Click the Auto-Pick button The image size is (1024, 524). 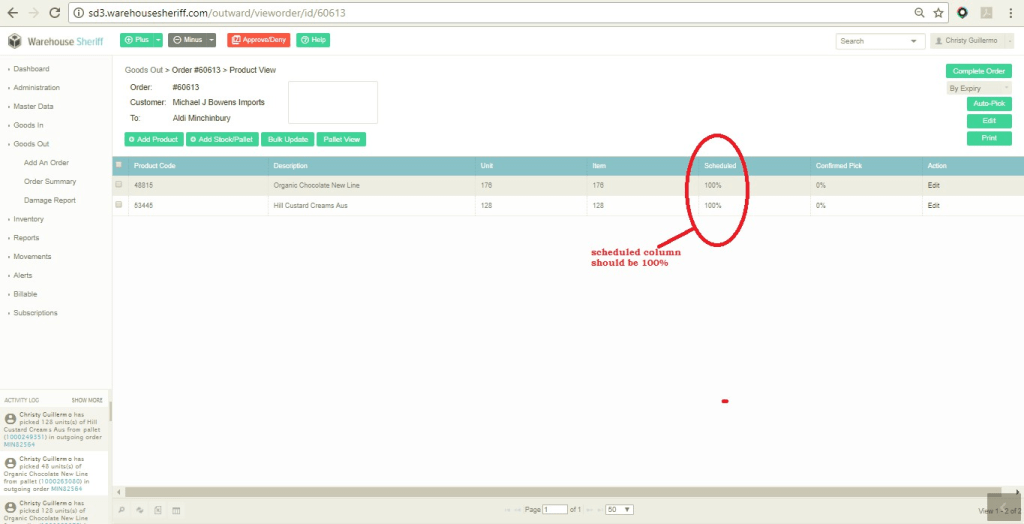click(x=989, y=104)
